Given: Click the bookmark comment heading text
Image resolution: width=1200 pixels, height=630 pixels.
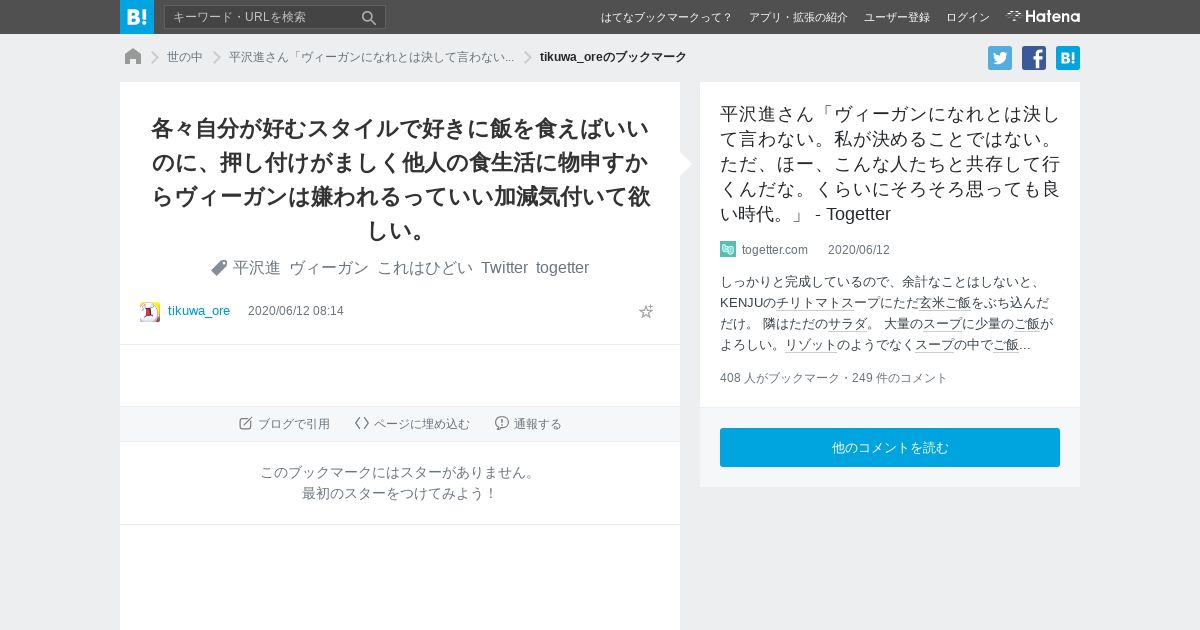Looking at the screenshot, I should click(x=400, y=179).
